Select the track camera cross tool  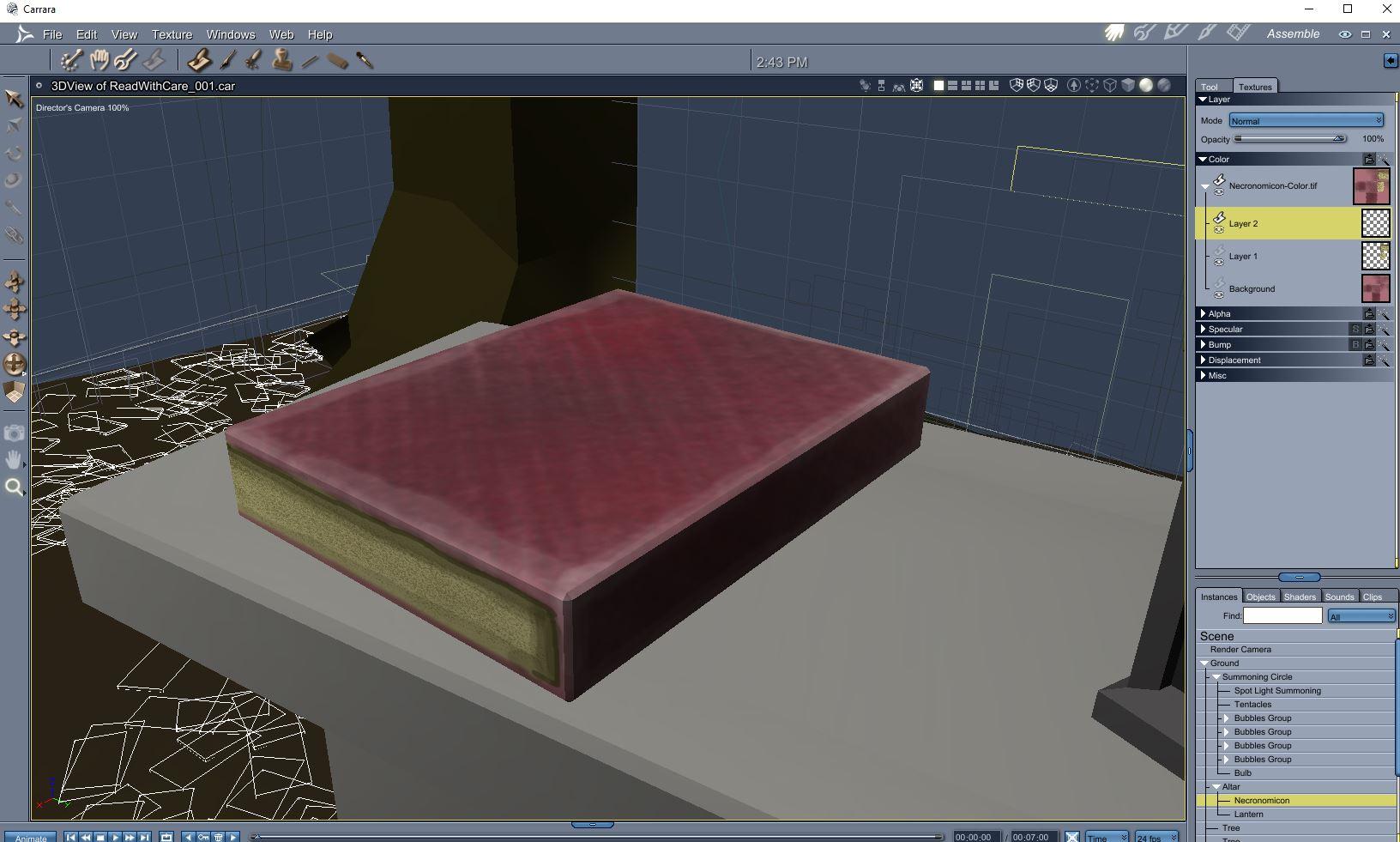14,309
